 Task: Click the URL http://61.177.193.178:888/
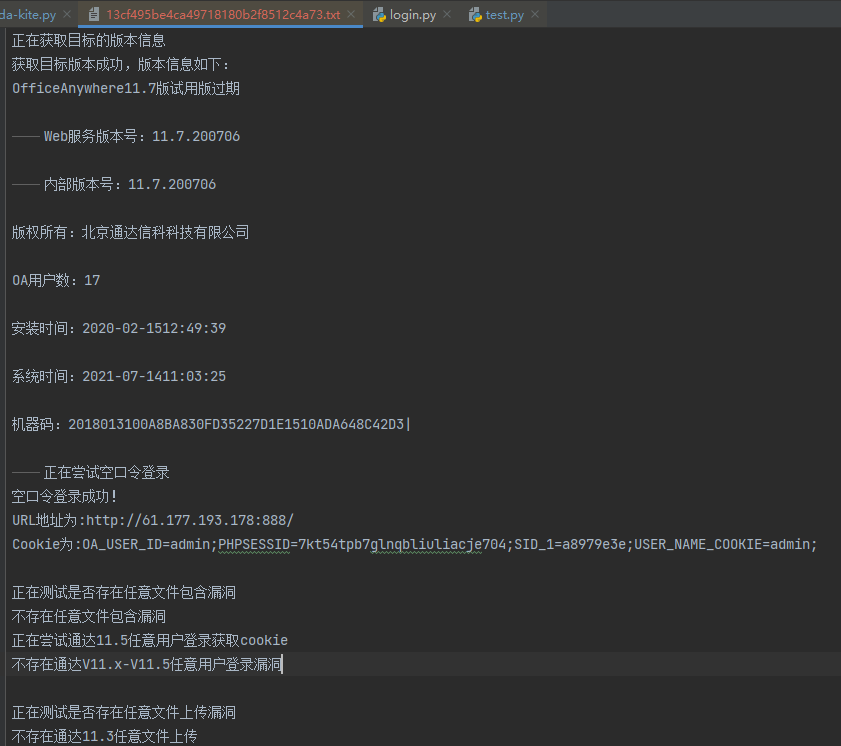[x=190, y=520]
